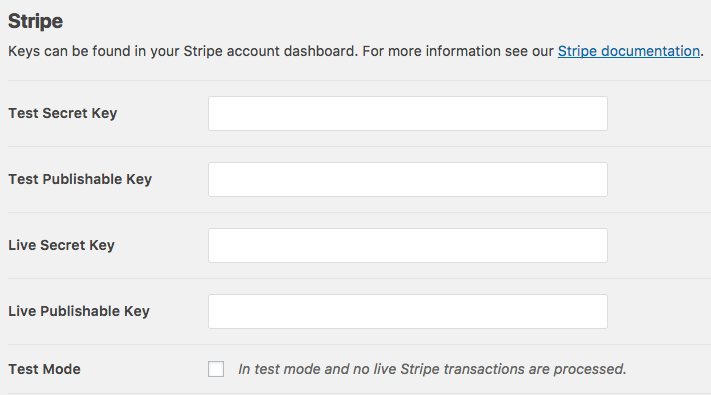The height and width of the screenshot is (395, 711).
Task: Click the word 'dashboard' in the description
Action: pos(321,51)
